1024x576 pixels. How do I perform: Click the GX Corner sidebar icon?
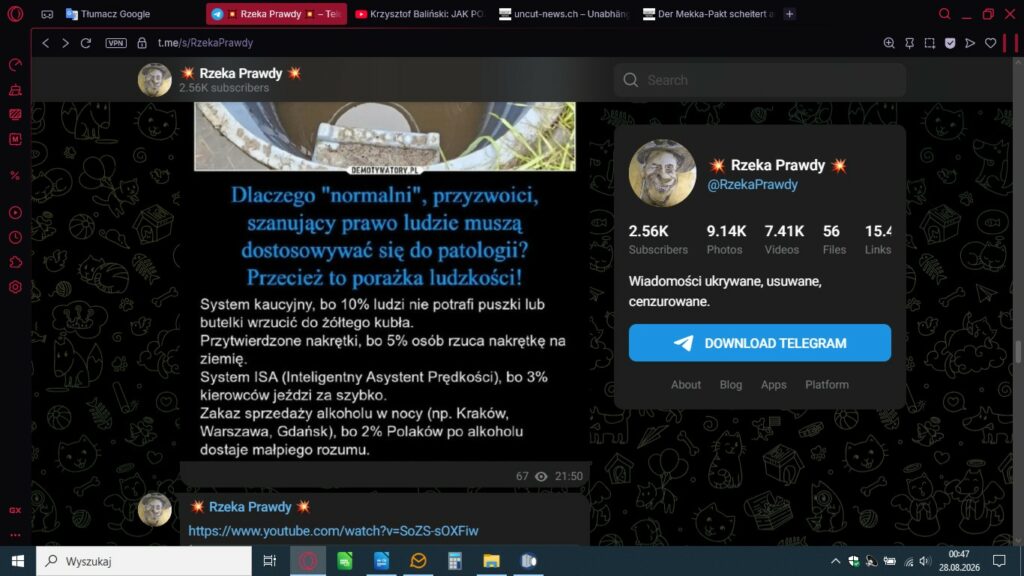click(15, 510)
